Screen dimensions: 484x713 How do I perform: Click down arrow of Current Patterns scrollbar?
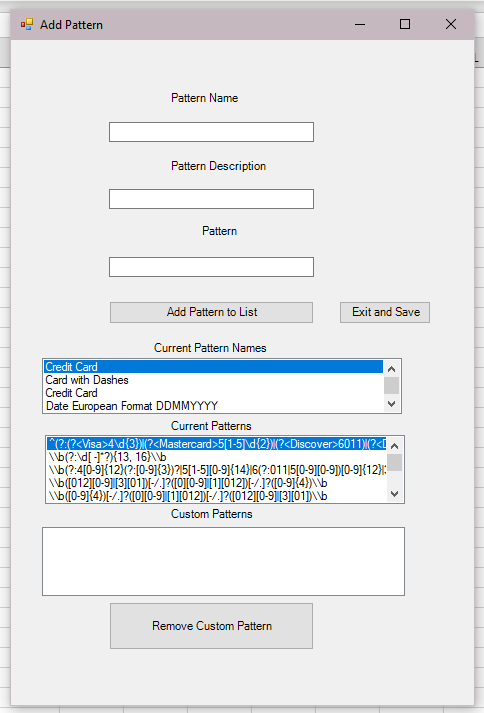coord(394,493)
